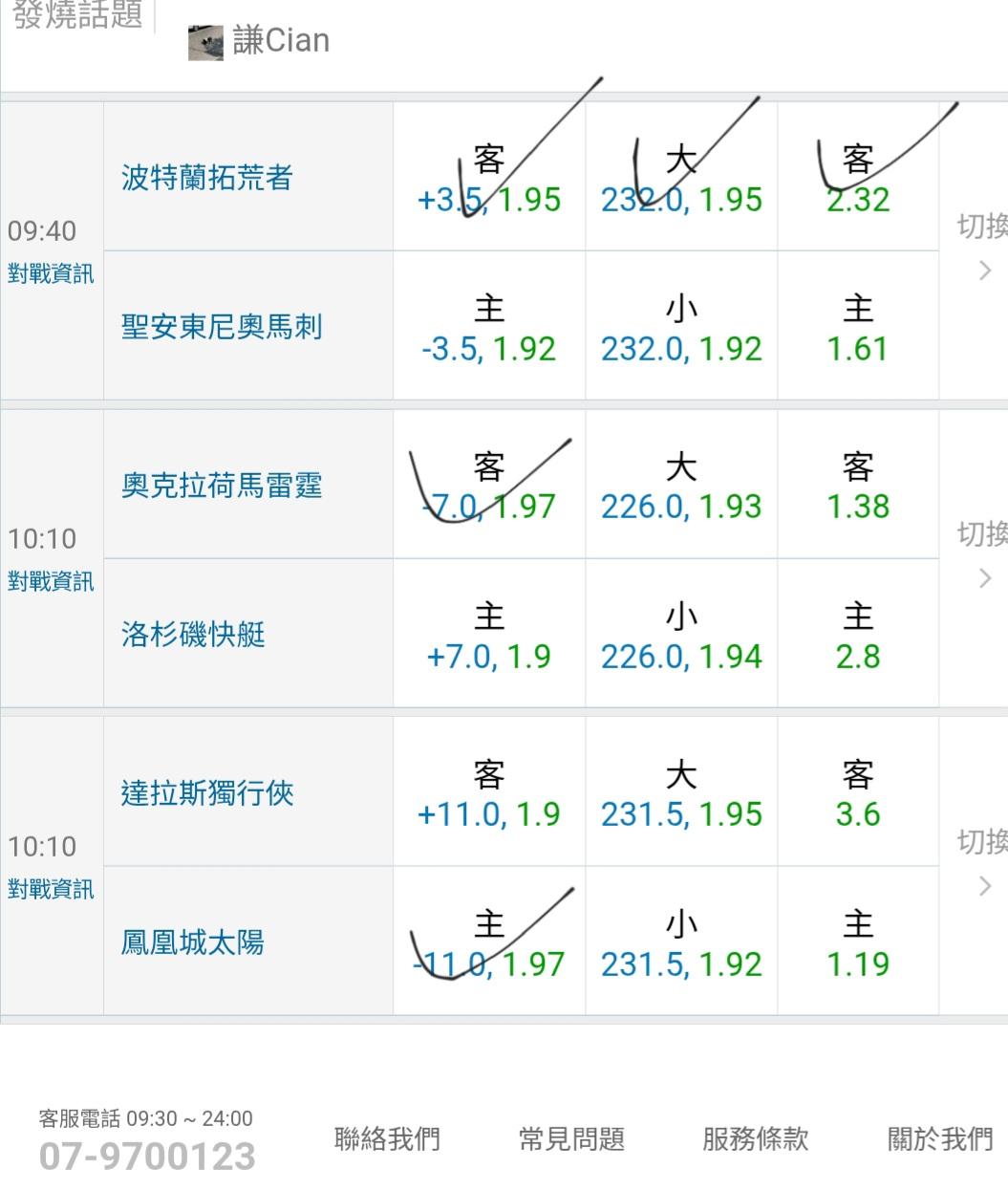Image resolution: width=1008 pixels, height=1191 pixels.
Task: Open 對戰資訊 for 奧克拉荷馬雷霆 game
Action: pos(51,581)
